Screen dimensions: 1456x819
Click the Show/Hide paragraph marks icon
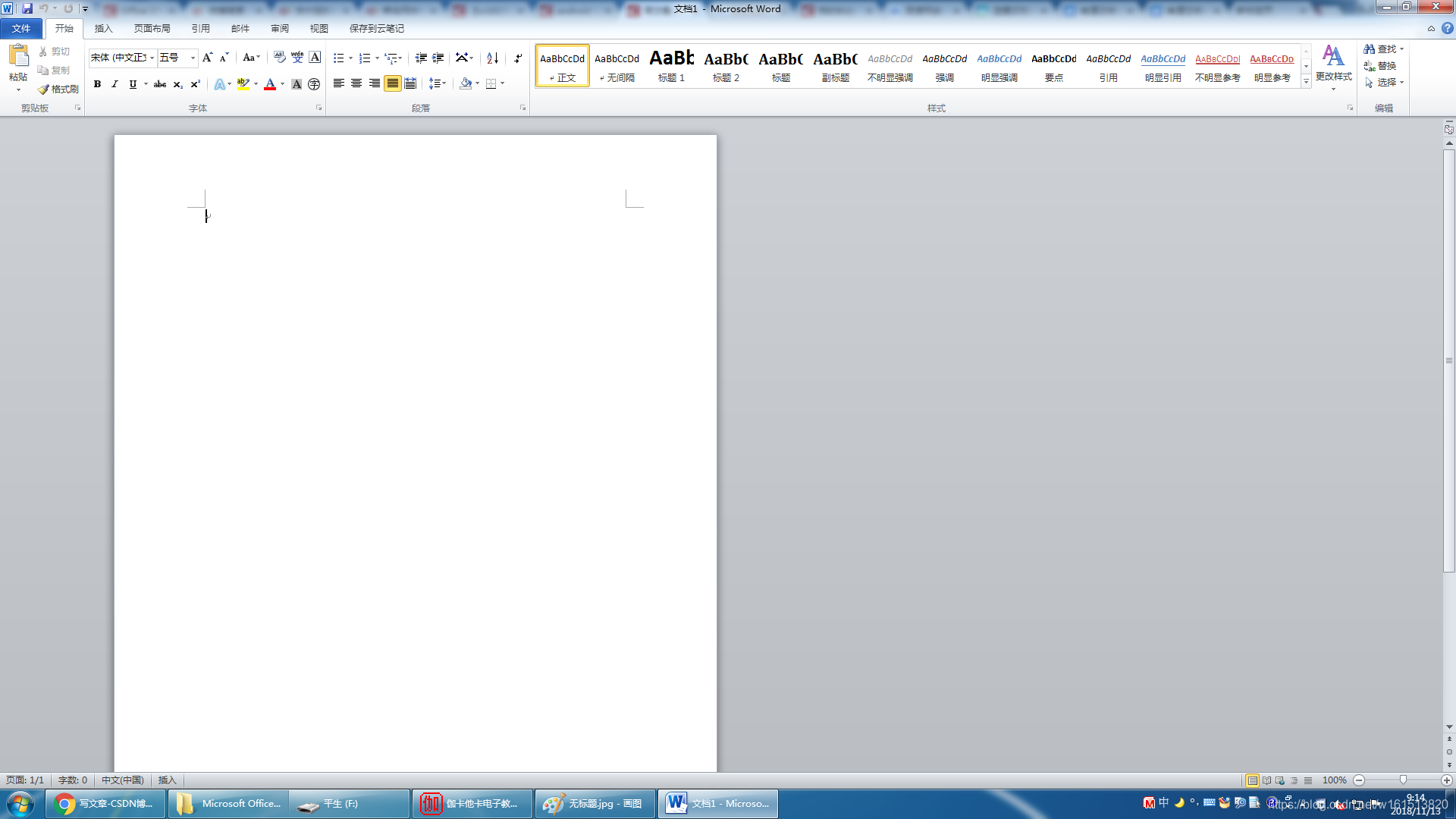tap(517, 58)
